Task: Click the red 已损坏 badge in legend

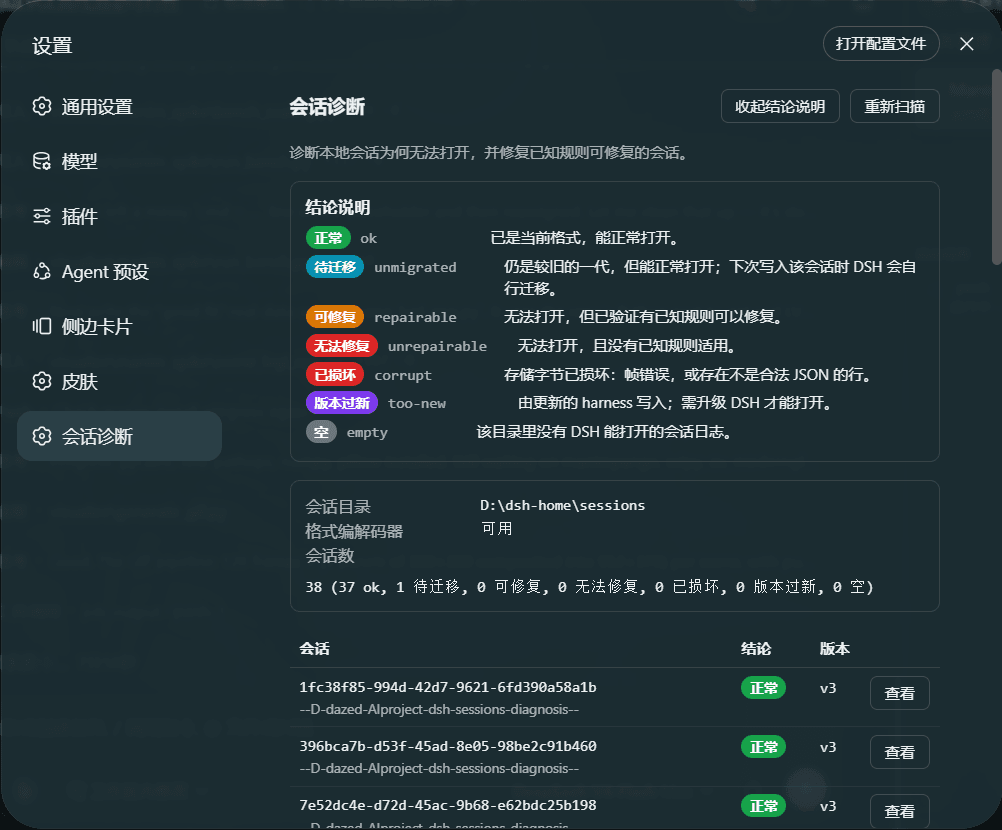Action: [335, 374]
